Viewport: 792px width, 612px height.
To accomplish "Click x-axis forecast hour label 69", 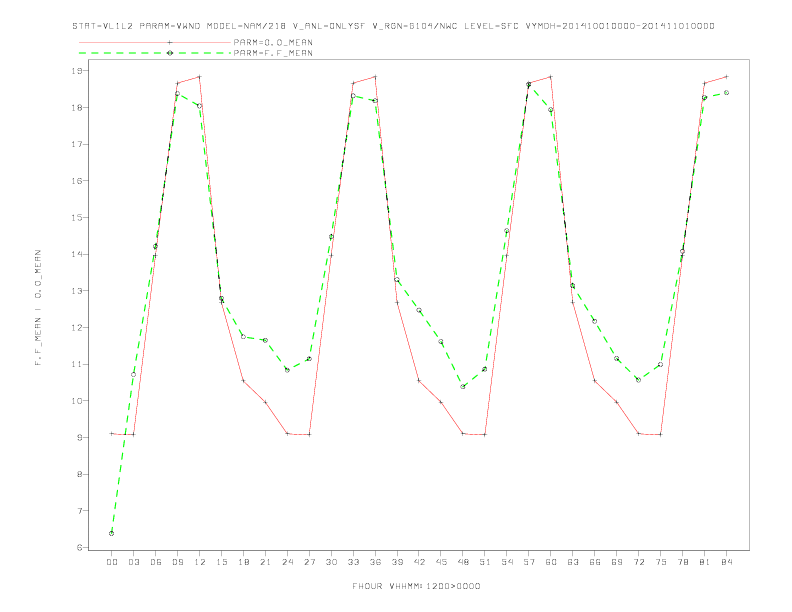I will 617,562.
